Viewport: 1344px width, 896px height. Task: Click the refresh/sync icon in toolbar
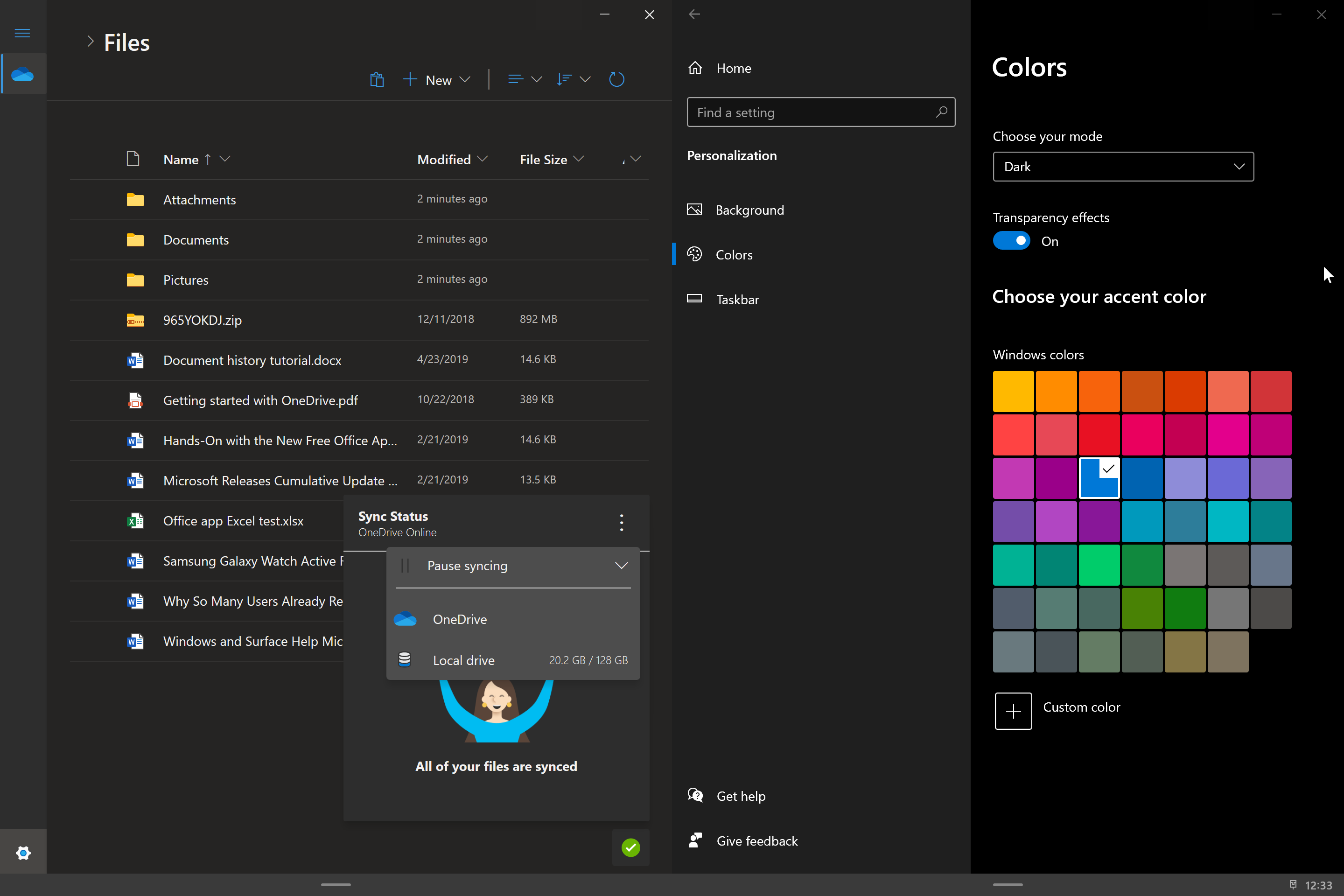pos(618,80)
